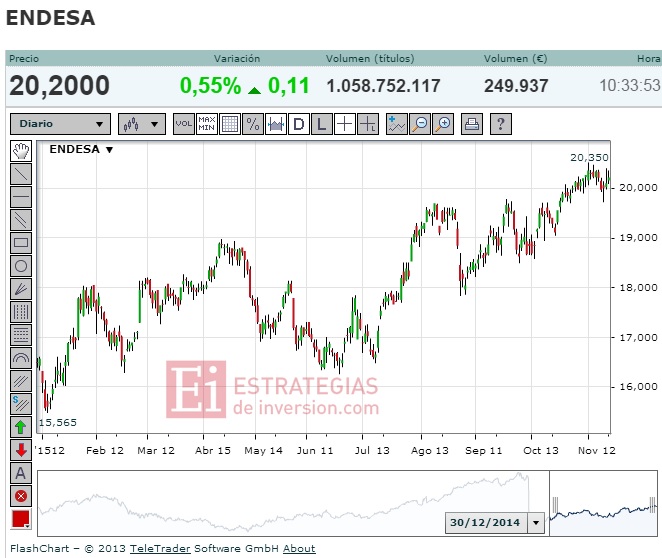Print the chart

(472, 124)
